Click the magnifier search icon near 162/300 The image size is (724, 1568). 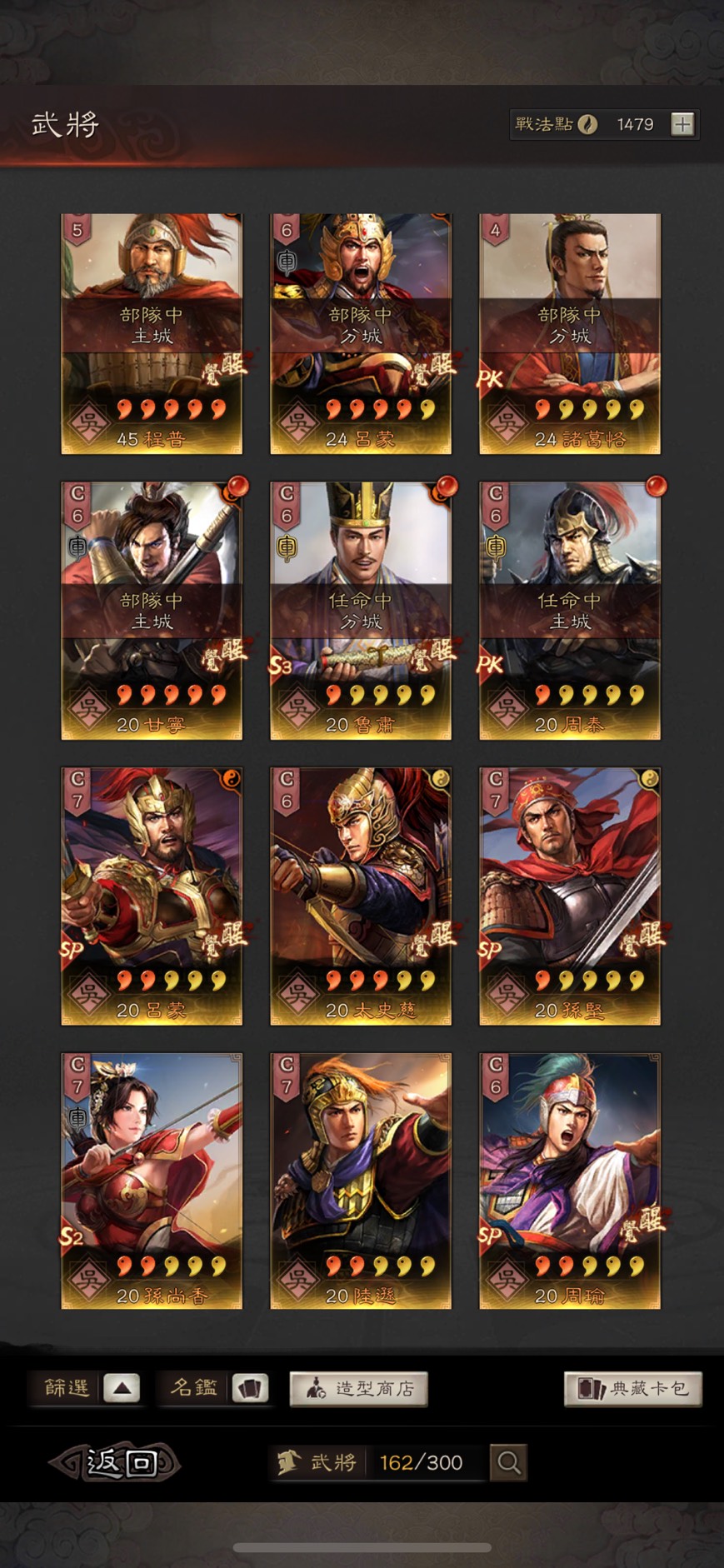coord(508,1462)
